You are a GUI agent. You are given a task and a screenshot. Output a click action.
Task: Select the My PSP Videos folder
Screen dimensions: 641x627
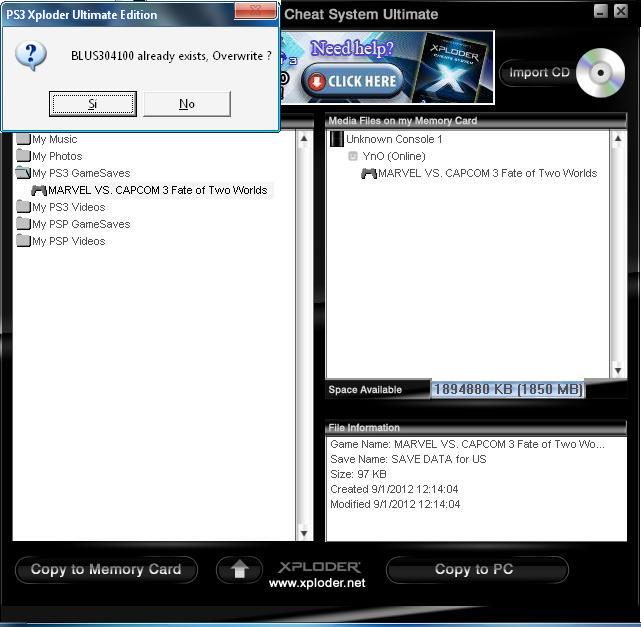click(69, 241)
